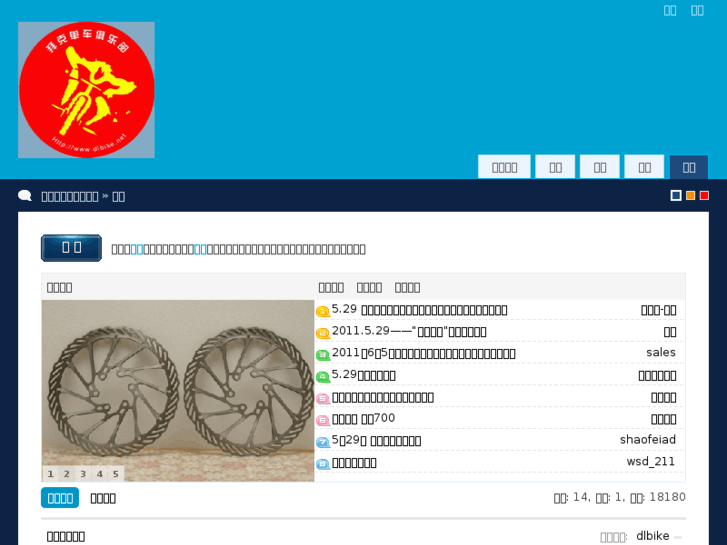
Task: Click the pink rank 5 icon
Action: tap(323, 398)
